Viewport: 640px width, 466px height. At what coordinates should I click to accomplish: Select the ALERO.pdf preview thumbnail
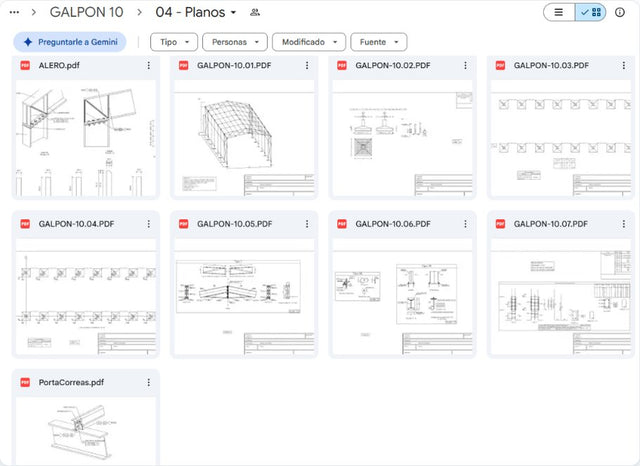click(86, 138)
